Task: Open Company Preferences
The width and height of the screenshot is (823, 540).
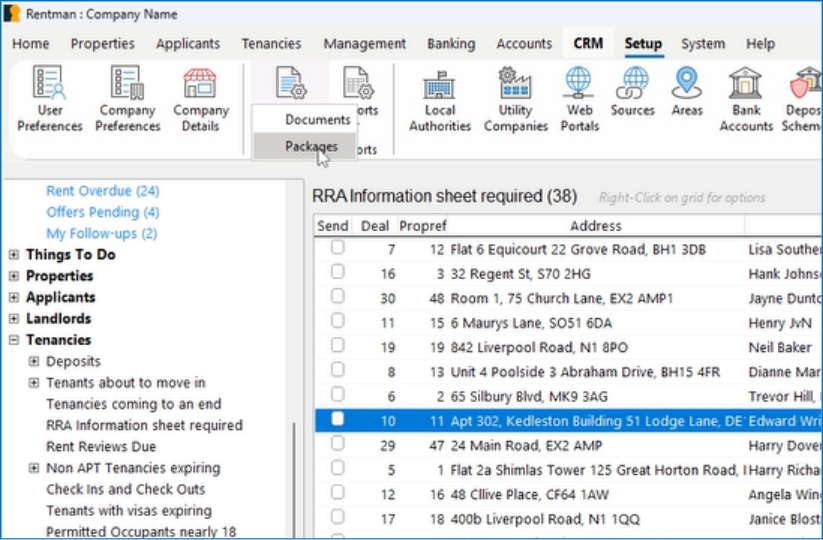Action: pos(128,98)
